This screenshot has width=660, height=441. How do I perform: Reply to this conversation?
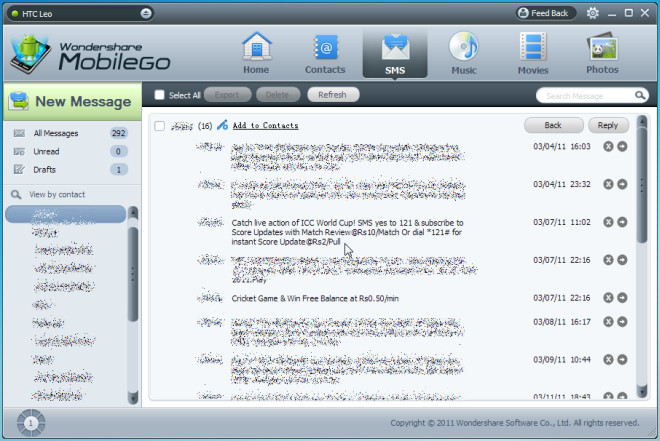pos(608,125)
